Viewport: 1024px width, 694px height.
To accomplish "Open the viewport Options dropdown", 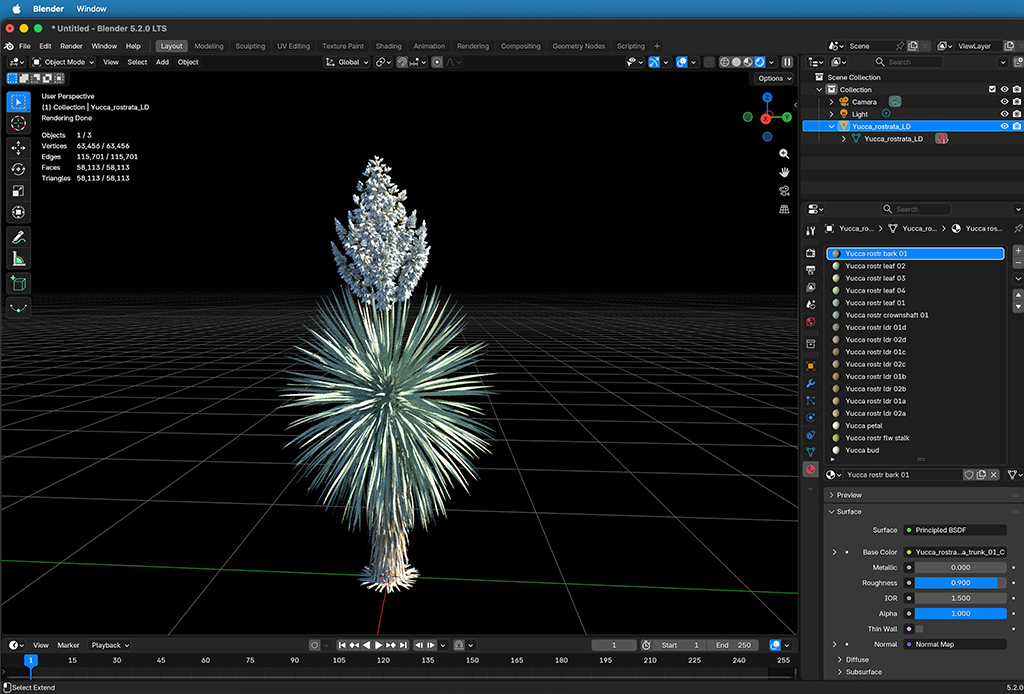I will [775, 78].
